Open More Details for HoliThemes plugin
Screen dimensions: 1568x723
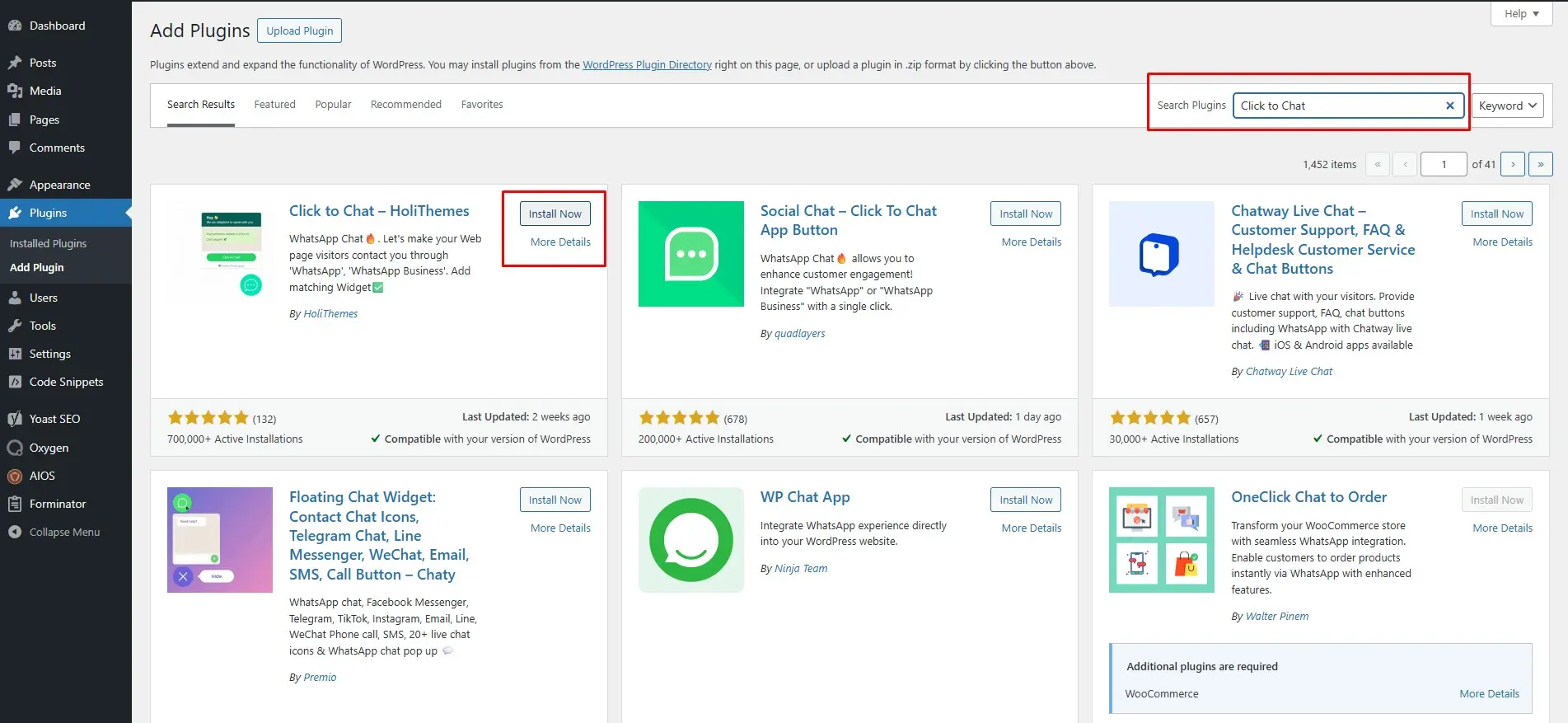click(560, 242)
